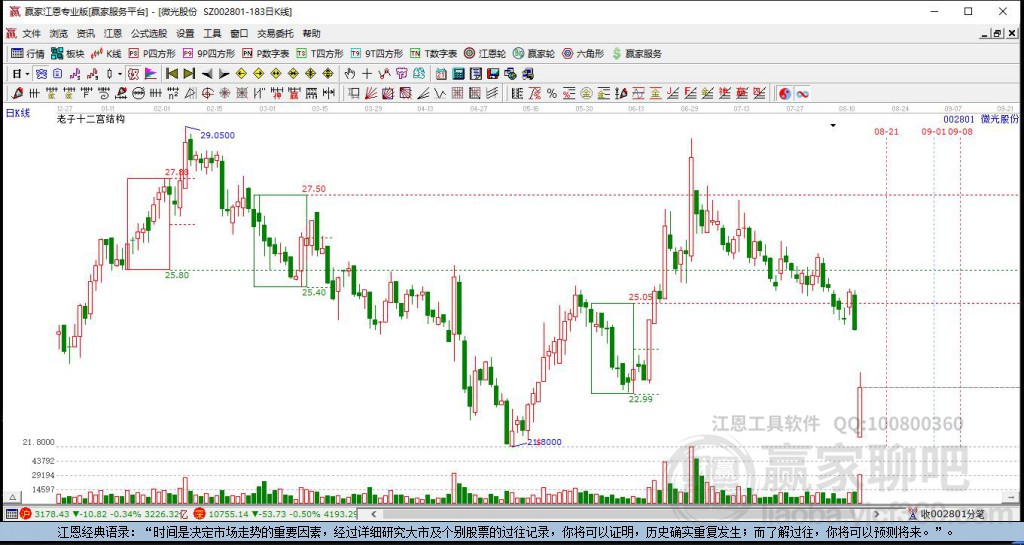Click horizontal scrollbar left arrow
The image size is (1024, 545).
pos(373,514)
